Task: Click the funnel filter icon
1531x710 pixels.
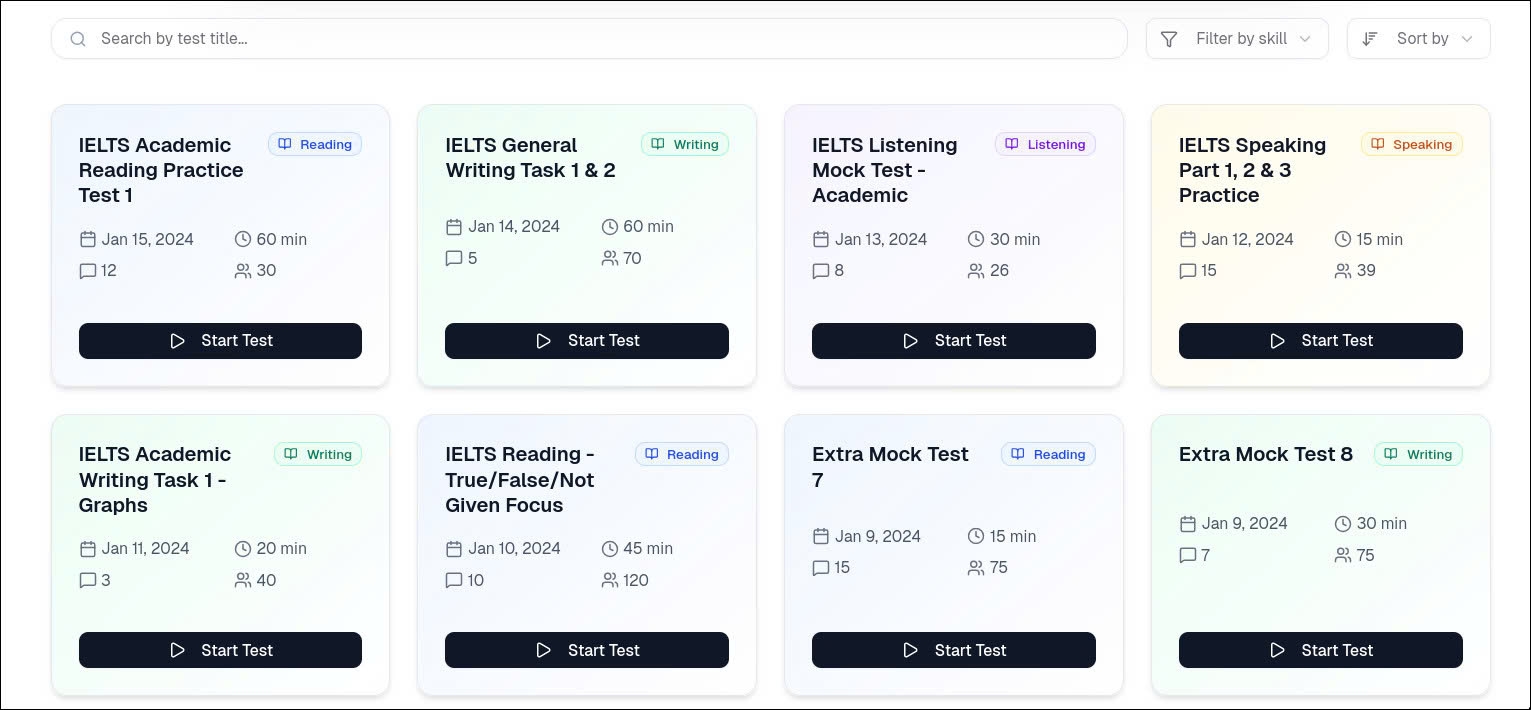Action: coord(1168,39)
